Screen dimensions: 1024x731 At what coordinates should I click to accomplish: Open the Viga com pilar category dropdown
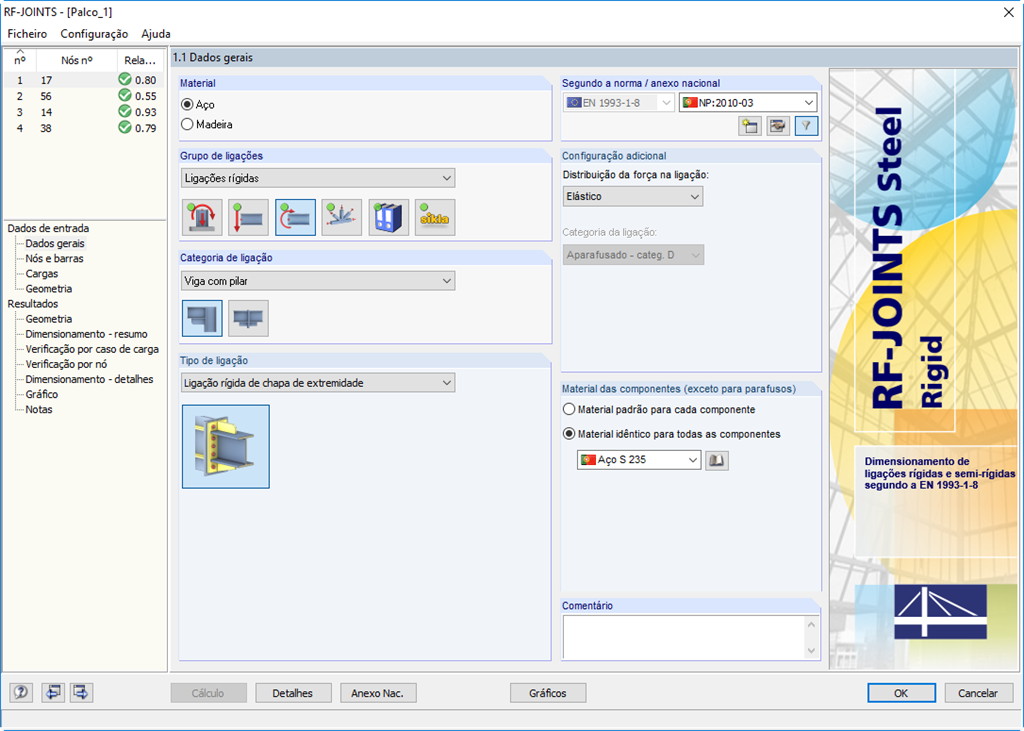click(318, 281)
